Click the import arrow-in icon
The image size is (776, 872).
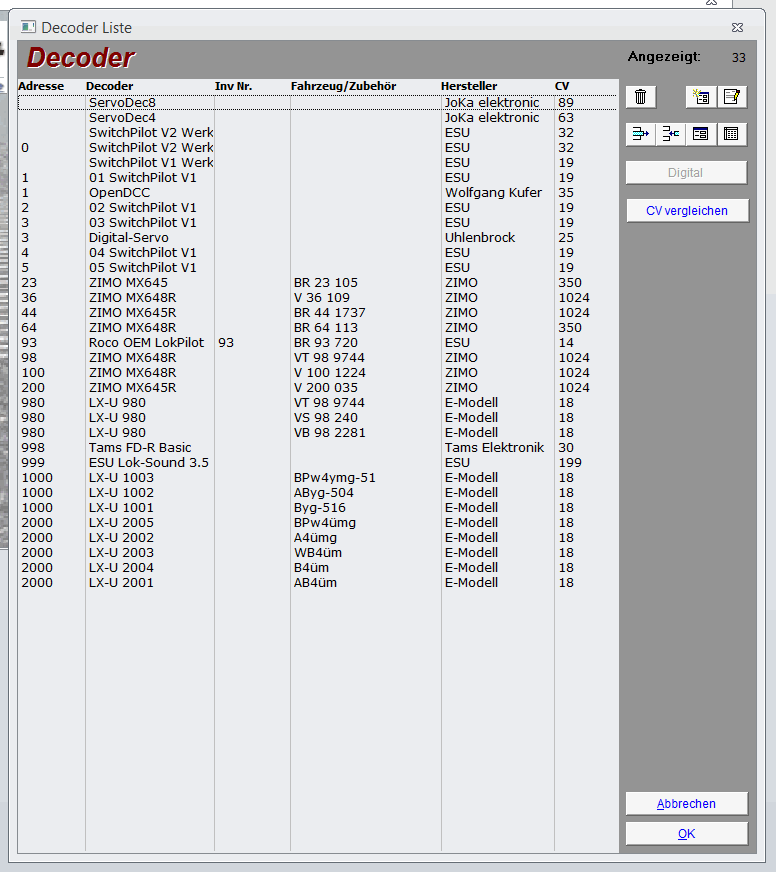671,134
